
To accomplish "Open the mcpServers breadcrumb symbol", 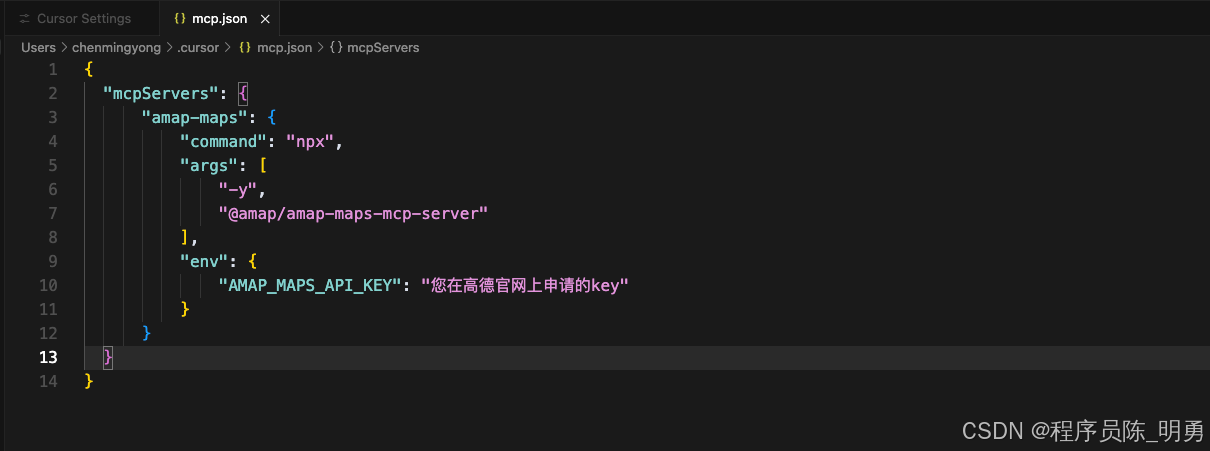I will pyautogui.click(x=383, y=47).
